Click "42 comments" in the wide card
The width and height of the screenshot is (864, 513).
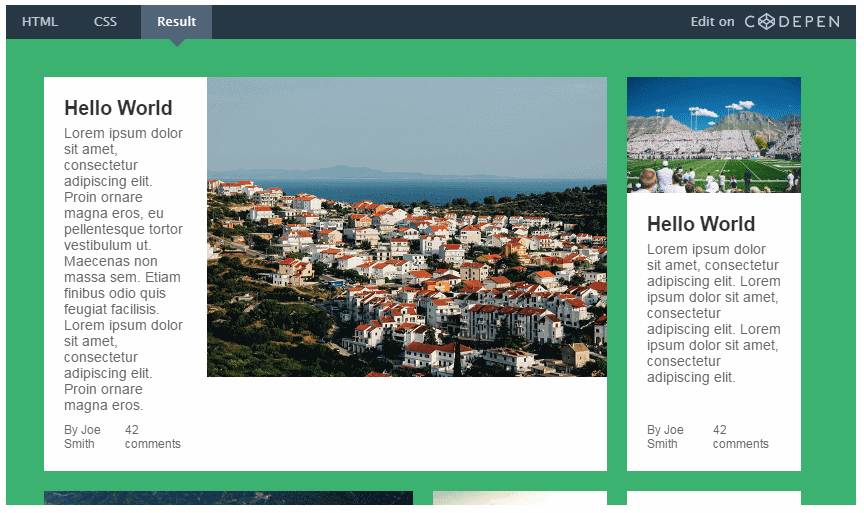pyautogui.click(x=153, y=437)
